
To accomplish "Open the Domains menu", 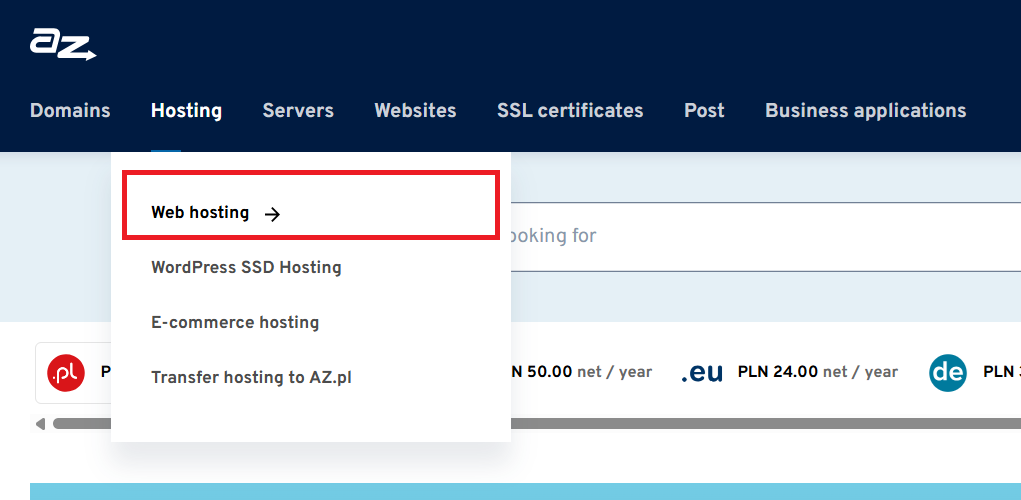I will point(70,111).
